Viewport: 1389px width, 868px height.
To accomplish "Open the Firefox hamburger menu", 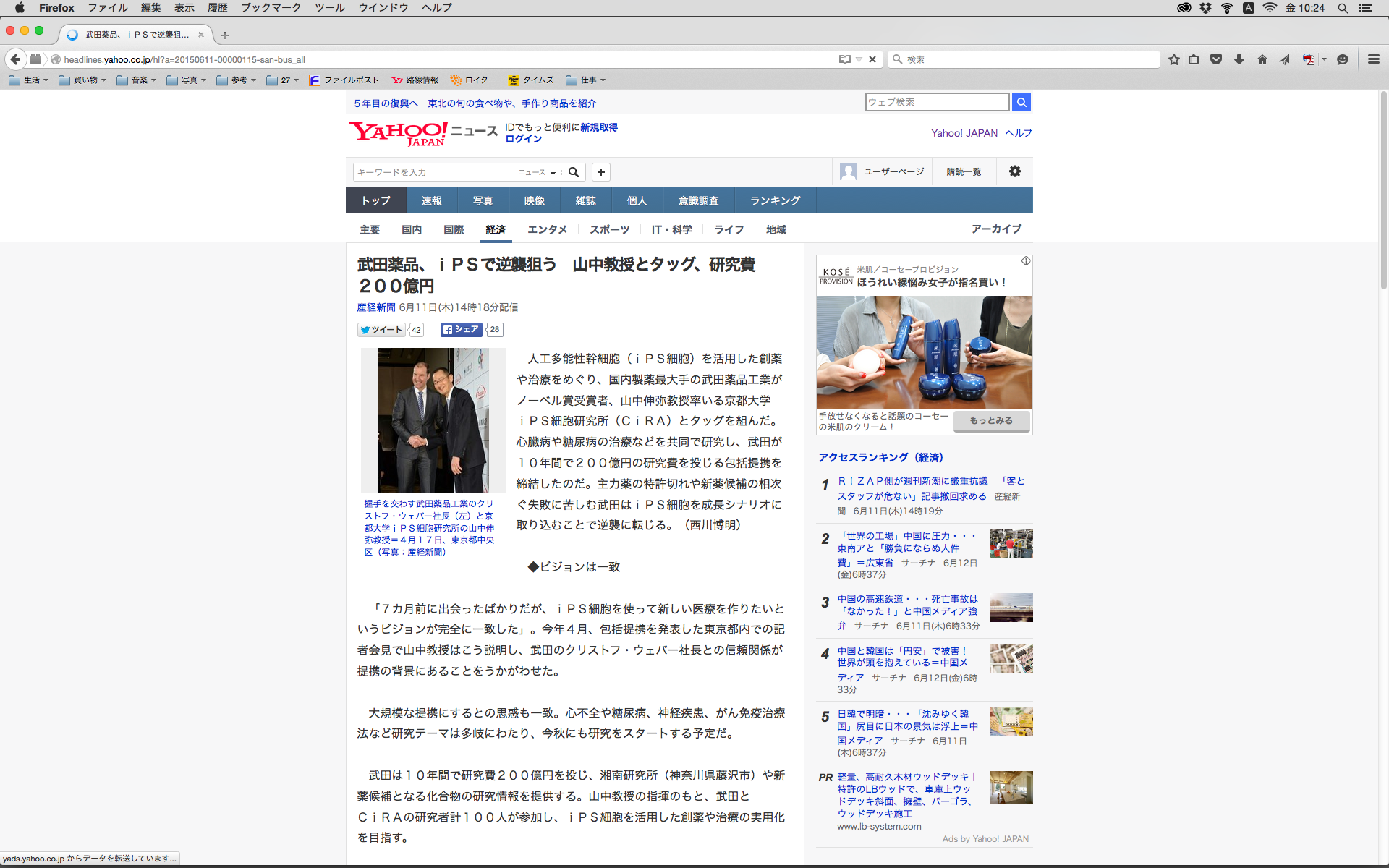I will (x=1373, y=59).
